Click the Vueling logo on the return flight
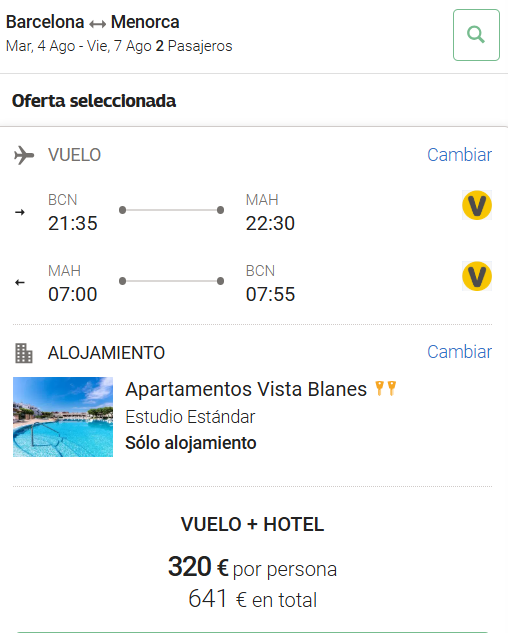 (x=477, y=277)
